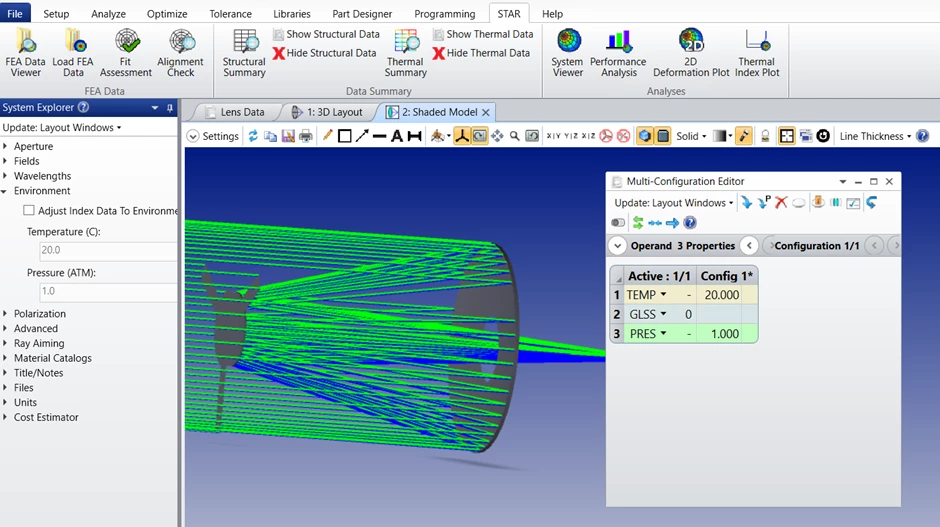The image size is (940, 527).
Task: Toggle the yellow-highlighted cube display button
Action: click(644, 136)
